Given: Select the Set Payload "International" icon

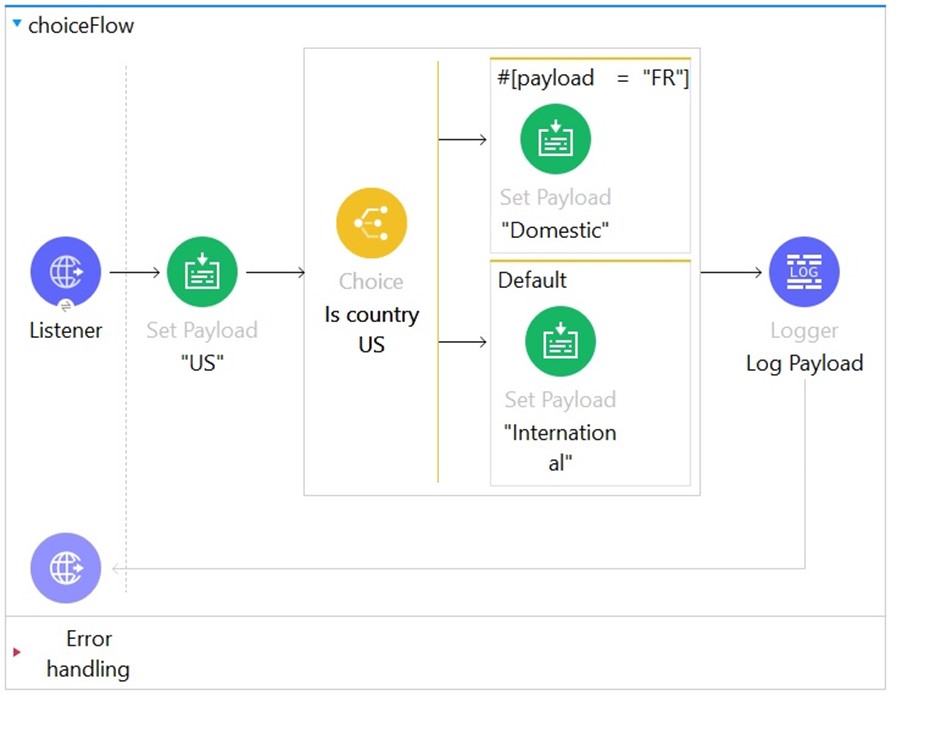Looking at the screenshot, I should [560, 341].
